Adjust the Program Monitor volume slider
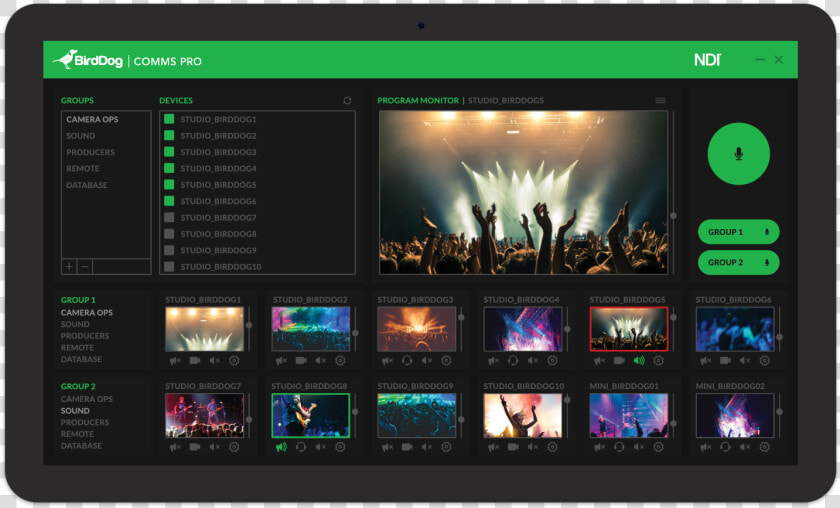 (673, 215)
